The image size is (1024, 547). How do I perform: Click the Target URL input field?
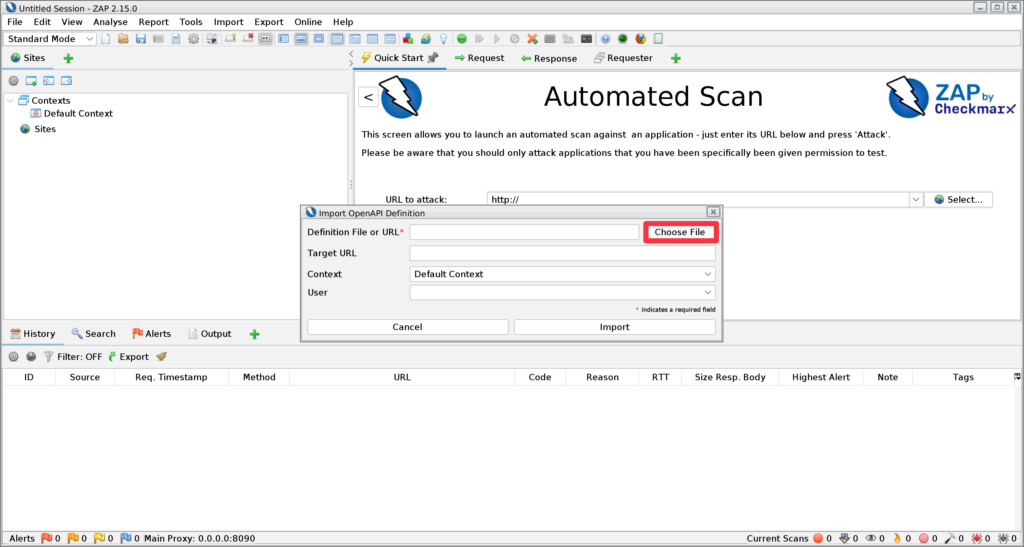point(562,253)
